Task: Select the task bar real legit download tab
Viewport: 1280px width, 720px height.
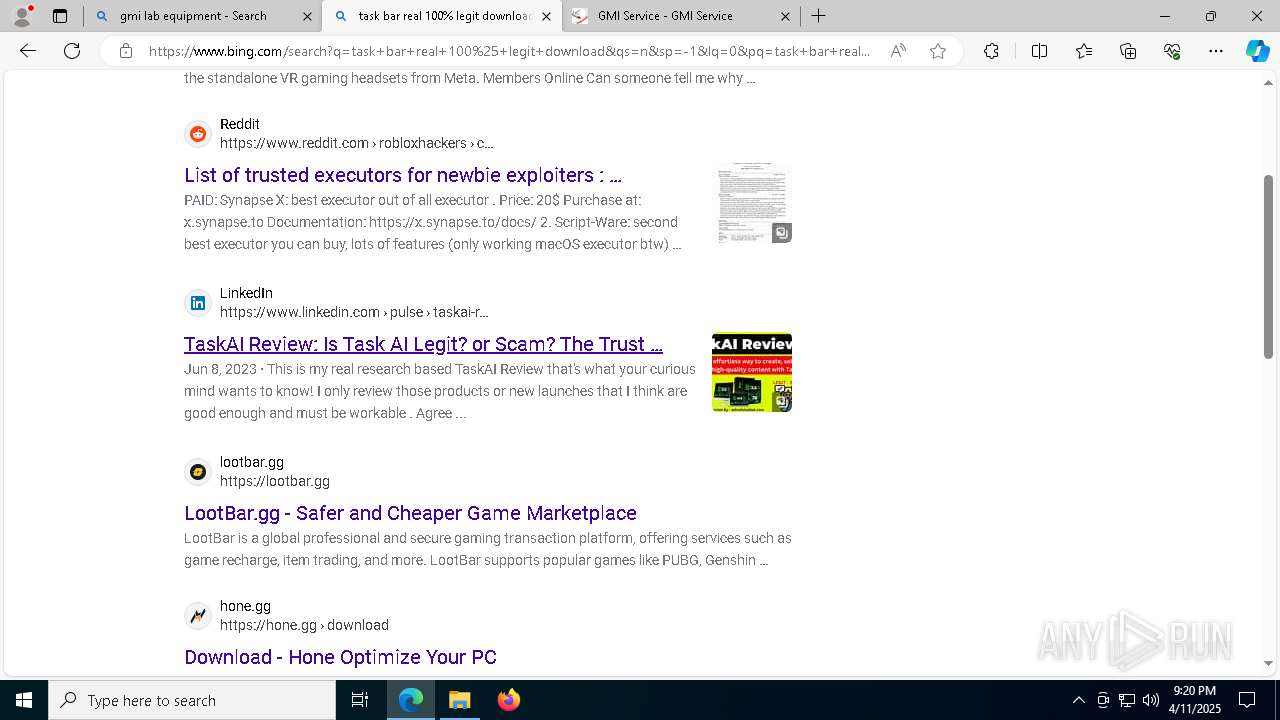Action: (441, 16)
